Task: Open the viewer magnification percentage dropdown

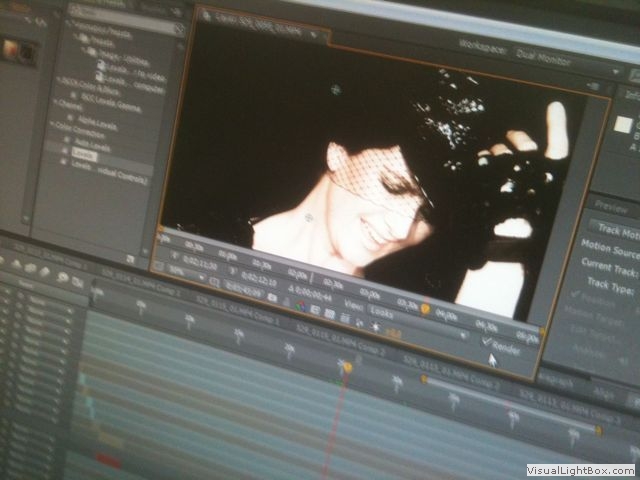Action: [x=178, y=268]
